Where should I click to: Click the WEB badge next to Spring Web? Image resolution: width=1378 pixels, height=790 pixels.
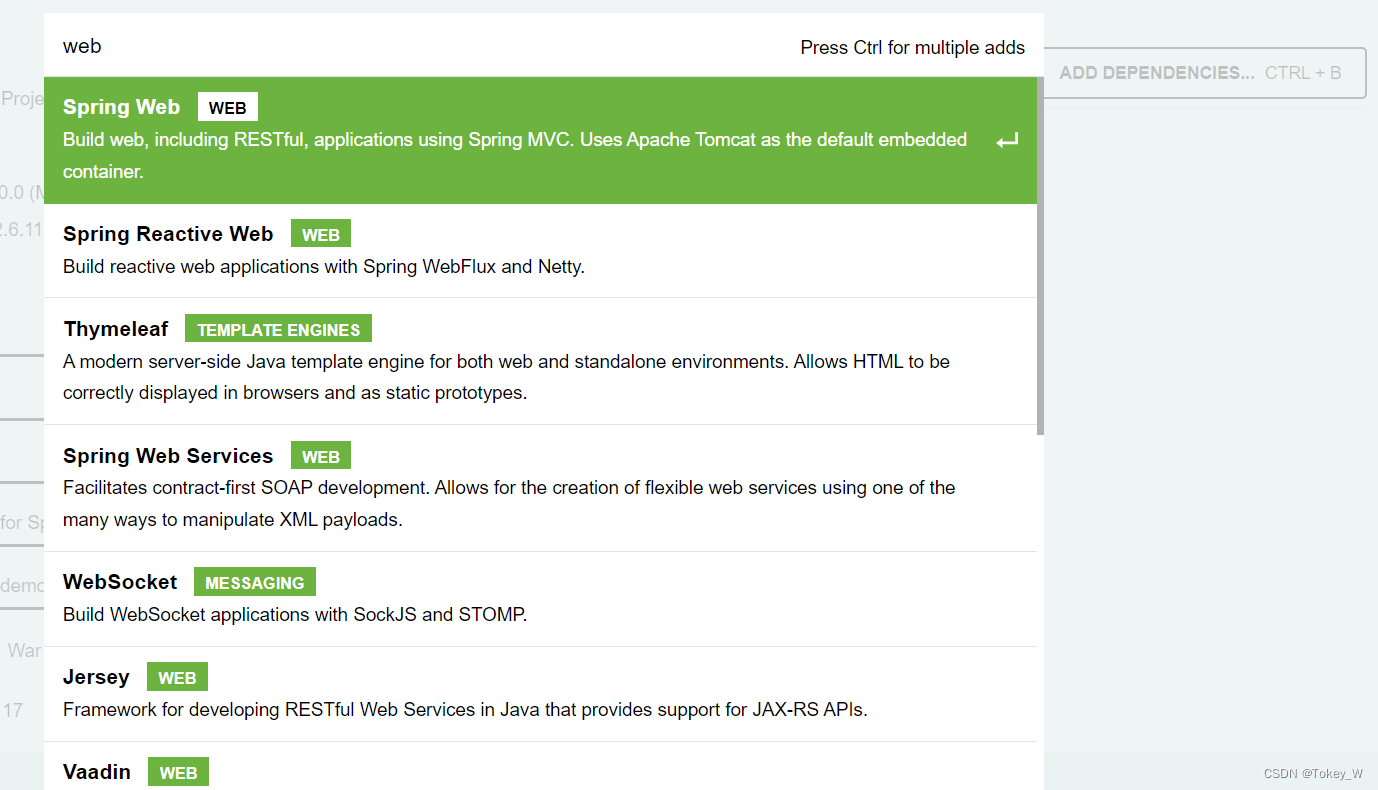pyautogui.click(x=227, y=107)
